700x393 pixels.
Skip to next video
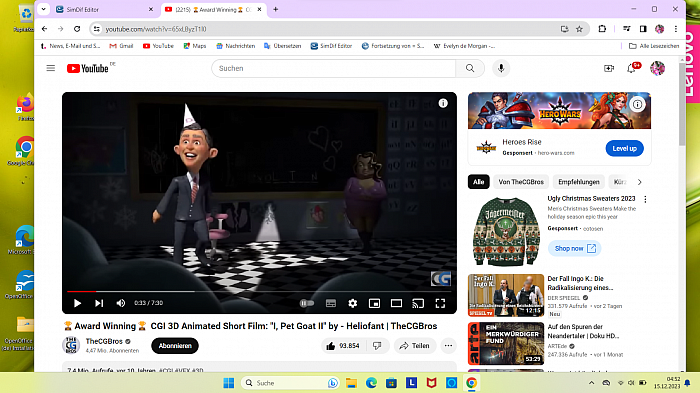coord(99,303)
